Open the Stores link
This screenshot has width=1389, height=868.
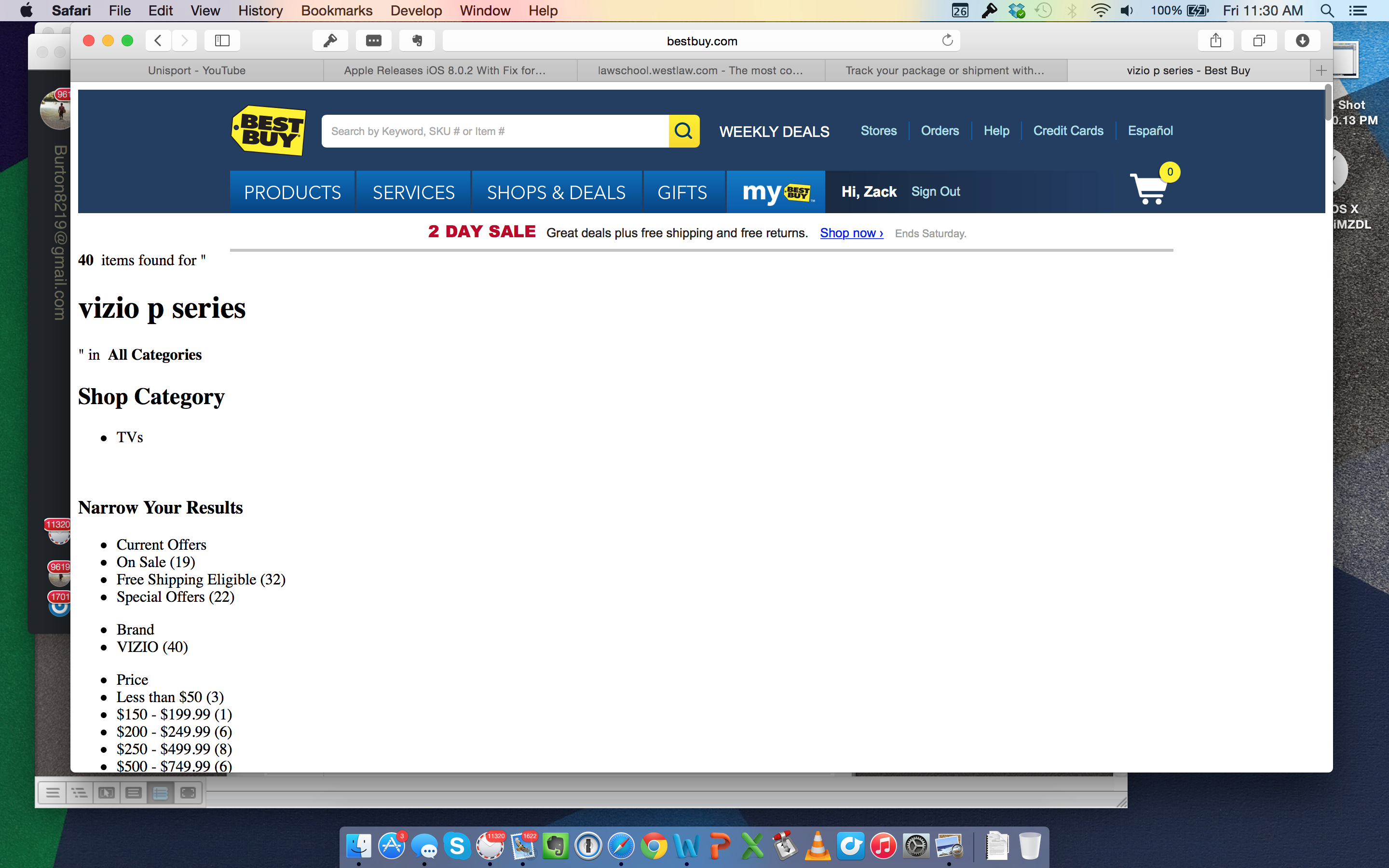(878, 131)
